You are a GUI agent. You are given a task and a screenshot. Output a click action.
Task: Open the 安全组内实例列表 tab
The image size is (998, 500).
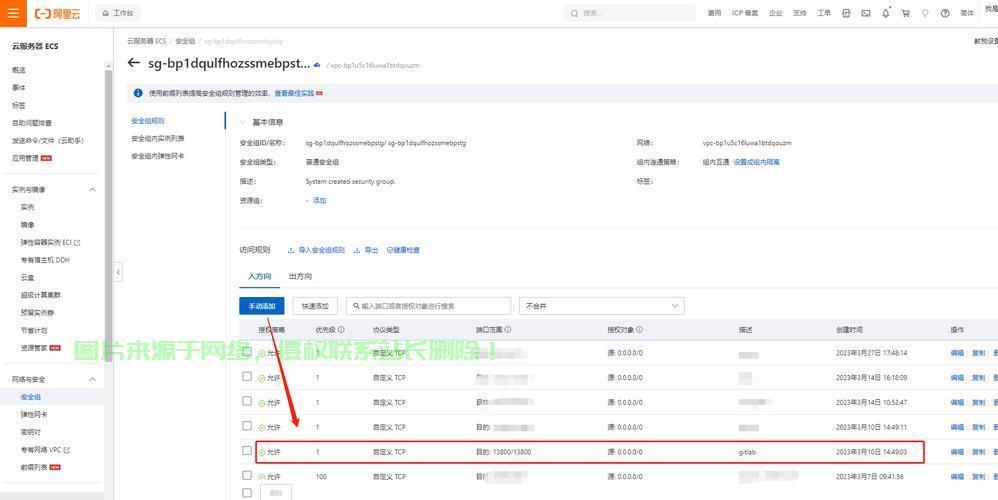pyautogui.click(x=158, y=139)
